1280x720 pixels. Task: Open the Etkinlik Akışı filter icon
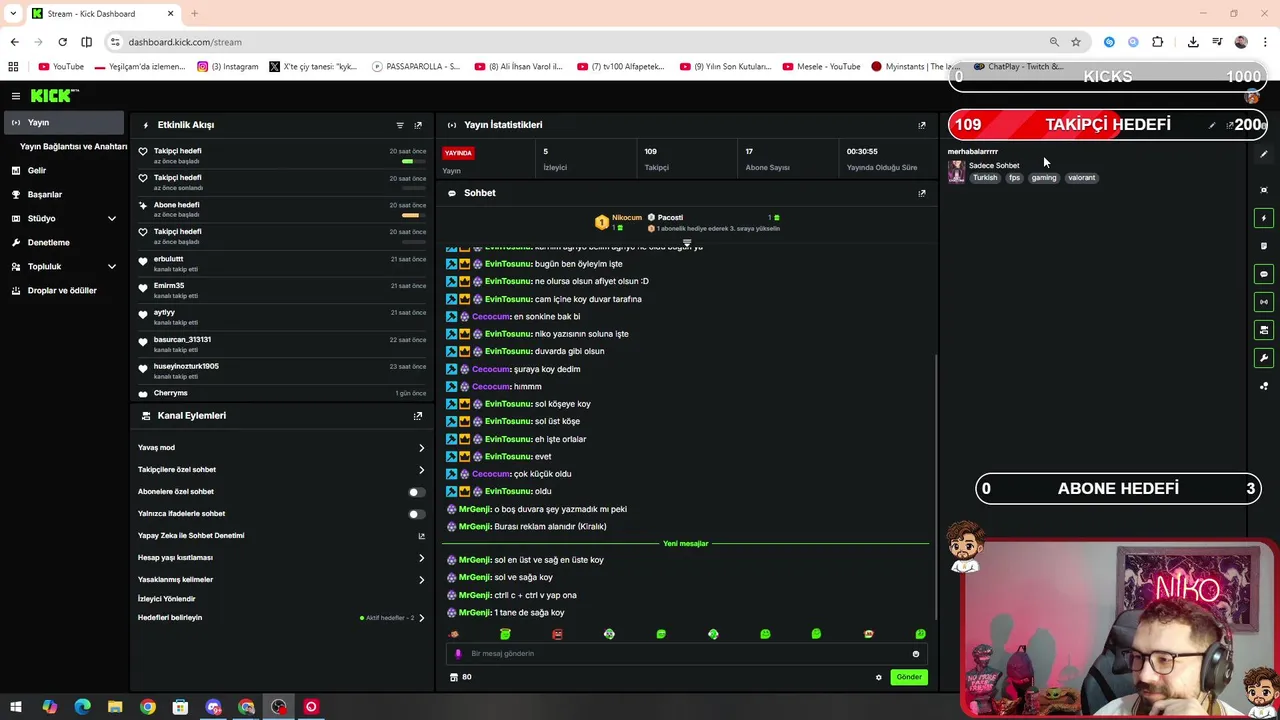[x=400, y=125]
